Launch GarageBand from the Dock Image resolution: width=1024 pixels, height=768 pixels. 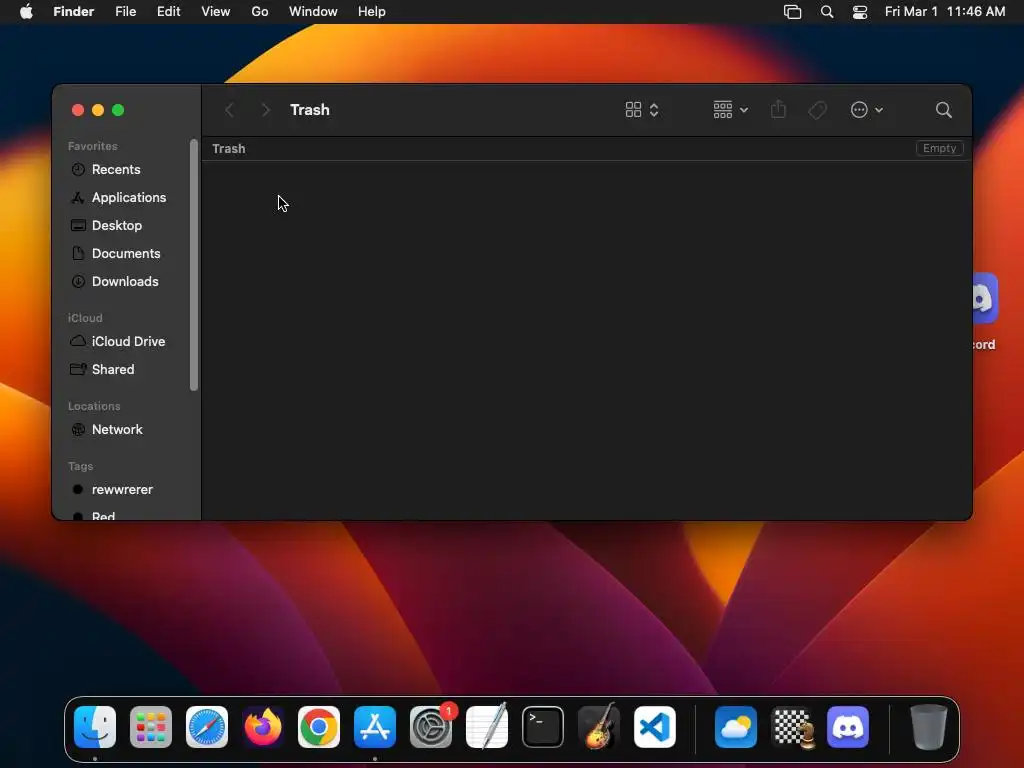[x=599, y=727]
